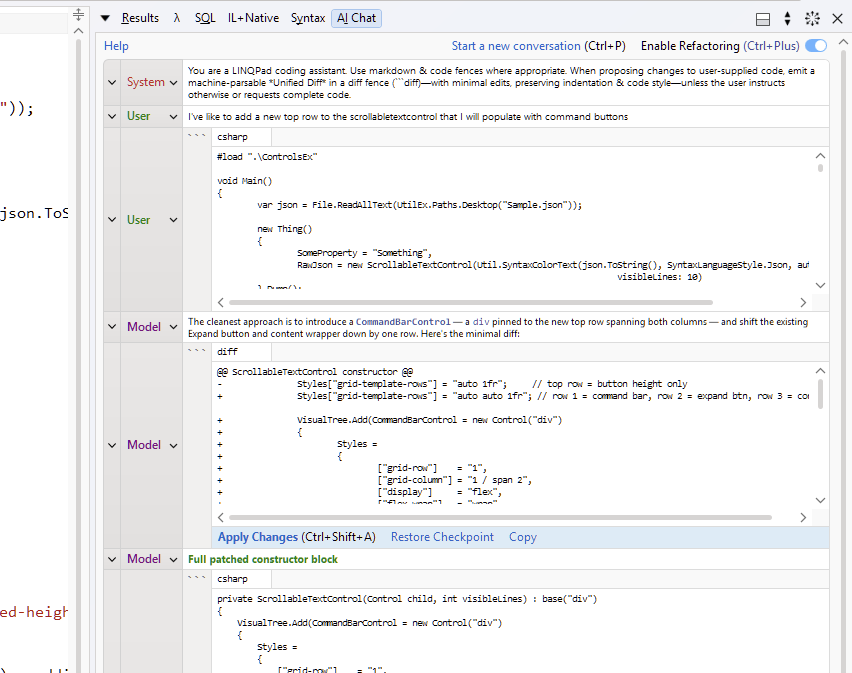Open the Syntax tab
Image resolution: width=852 pixels, height=673 pixels.
pyautogui.click(x=307, y=18)
